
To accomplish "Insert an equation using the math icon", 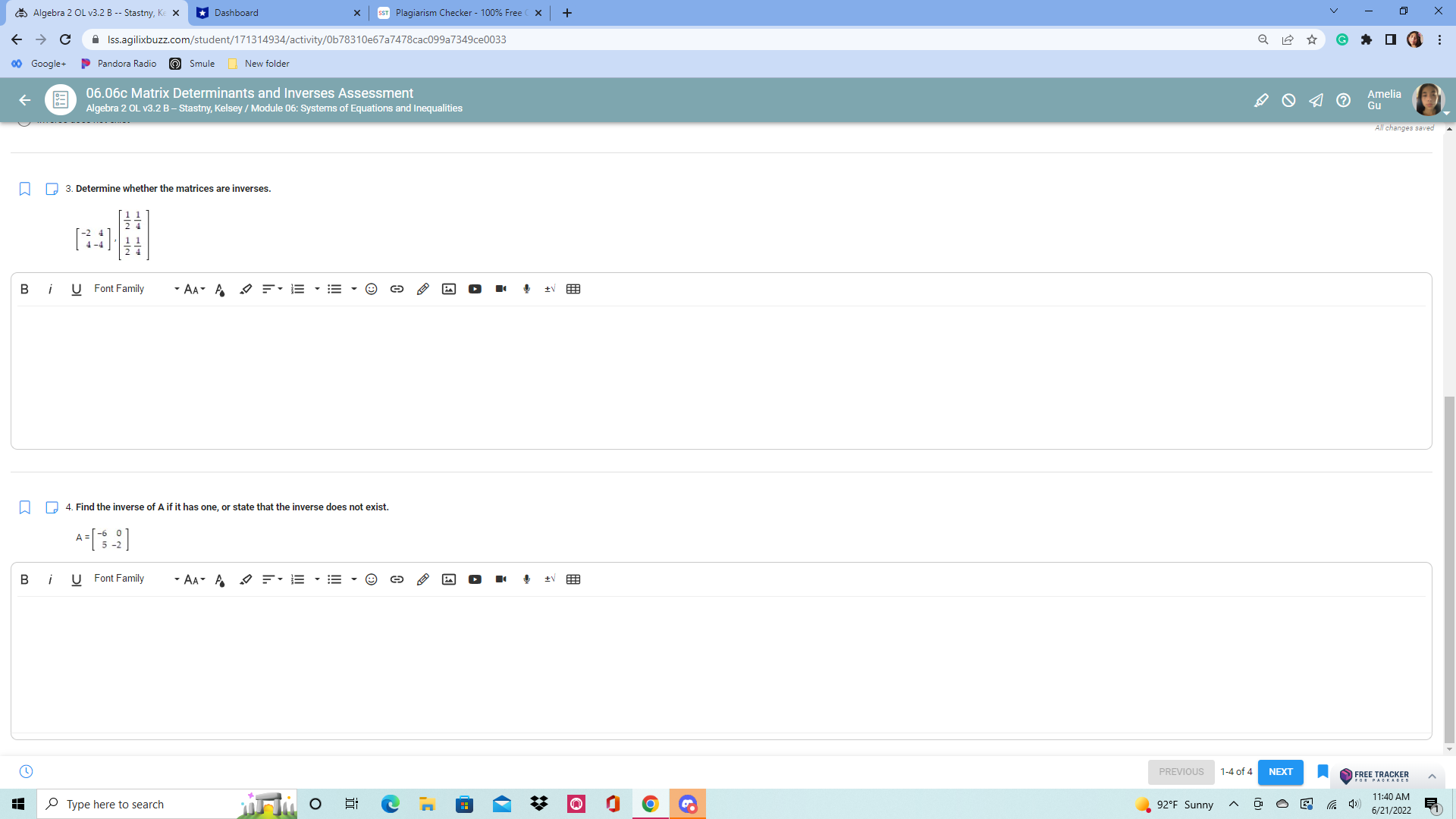I will tap(549, 289).
